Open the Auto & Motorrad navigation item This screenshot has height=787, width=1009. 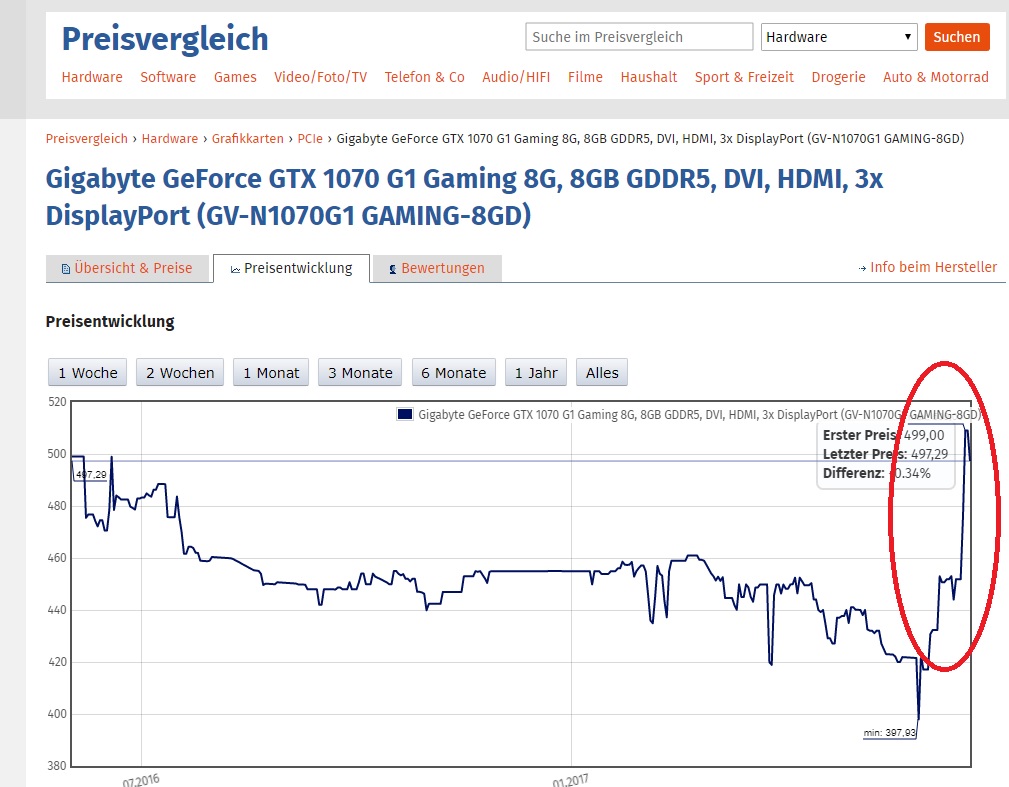[936, 77]
